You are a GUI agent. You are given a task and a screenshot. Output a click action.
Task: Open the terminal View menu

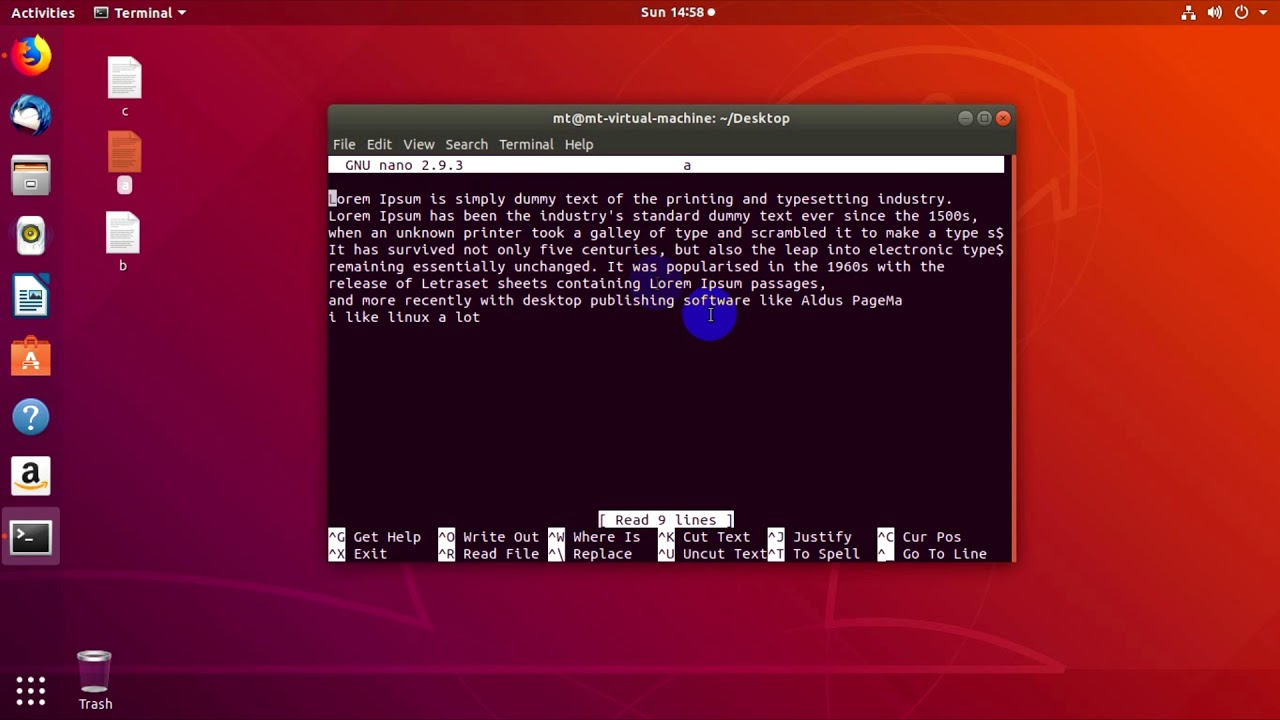point(419,144)
